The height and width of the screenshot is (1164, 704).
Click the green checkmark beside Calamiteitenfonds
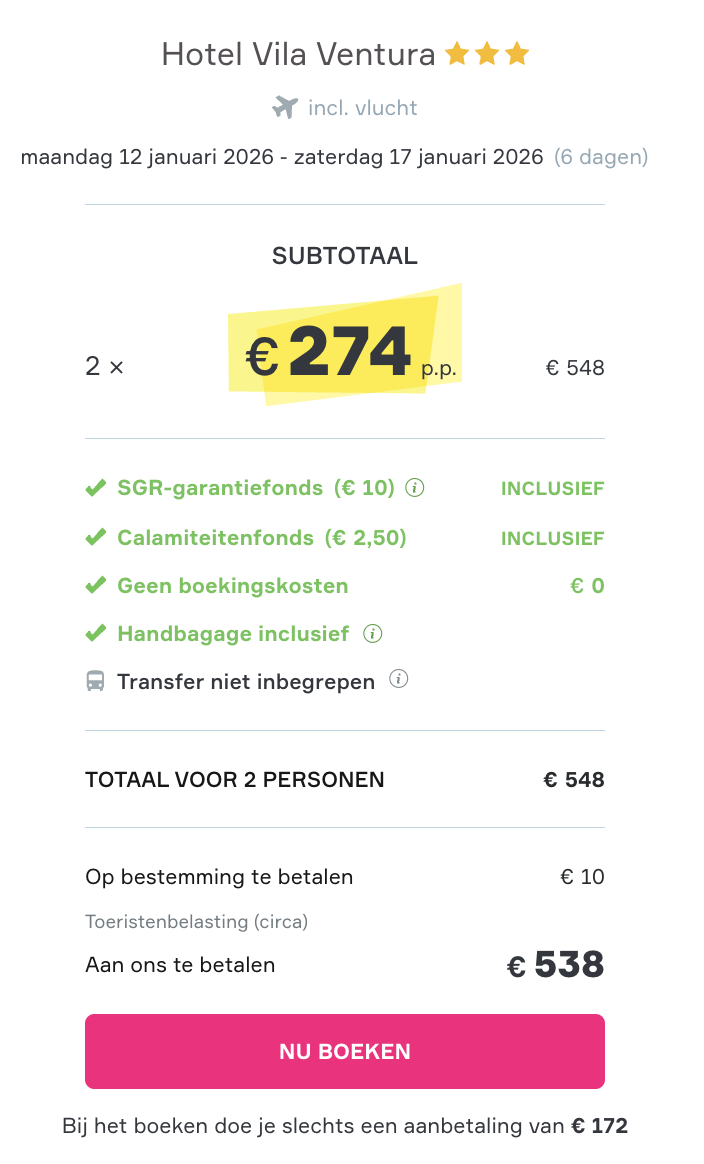coord(95,537)
